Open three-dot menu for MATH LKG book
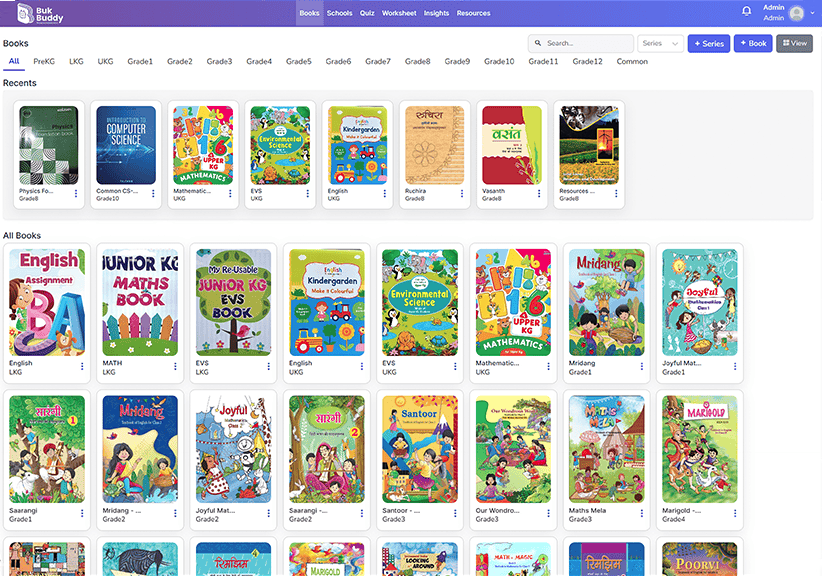822x576 pixels. coord(175,366)
